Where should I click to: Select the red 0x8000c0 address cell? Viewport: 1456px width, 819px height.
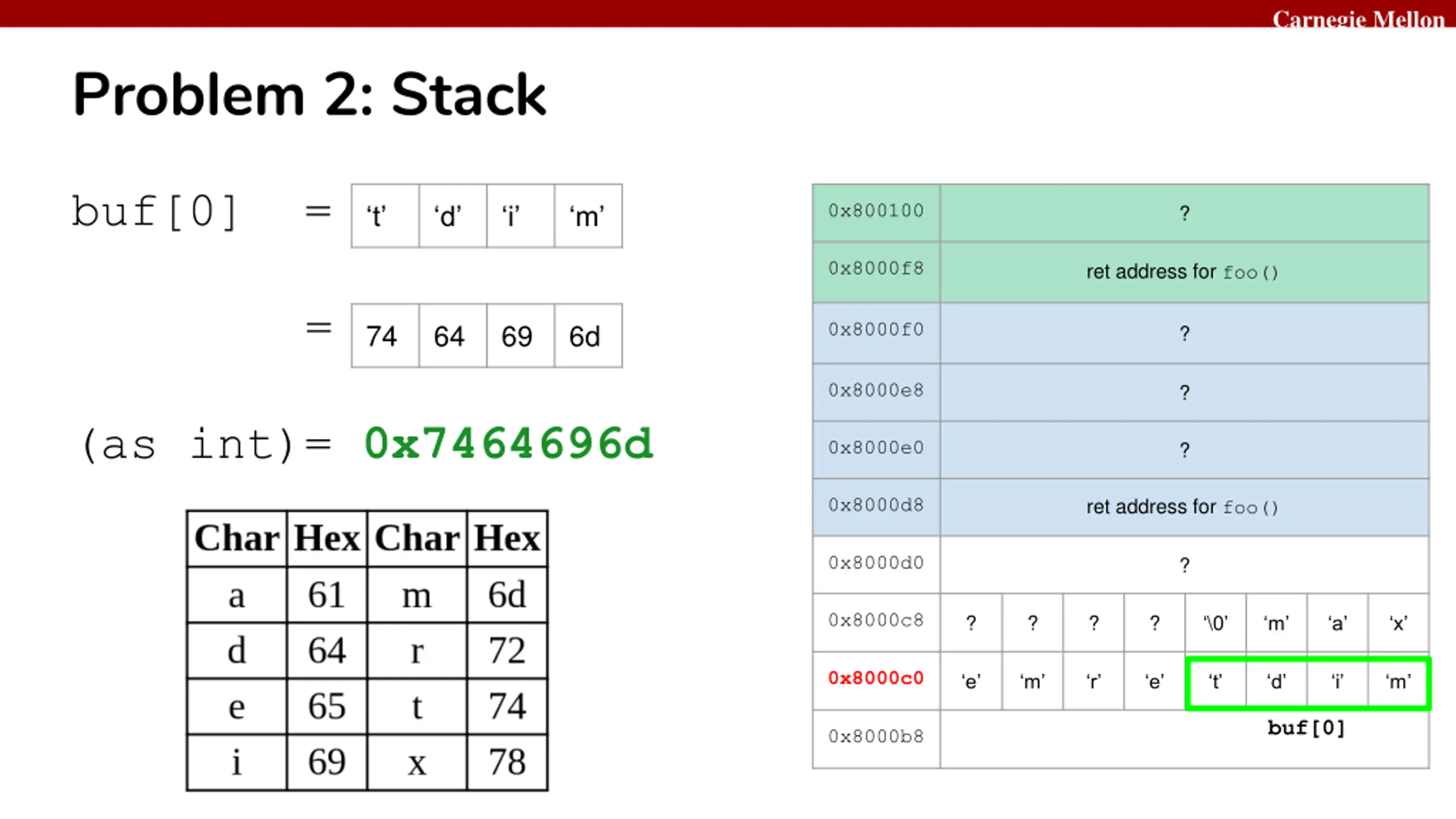pos(876,679)
